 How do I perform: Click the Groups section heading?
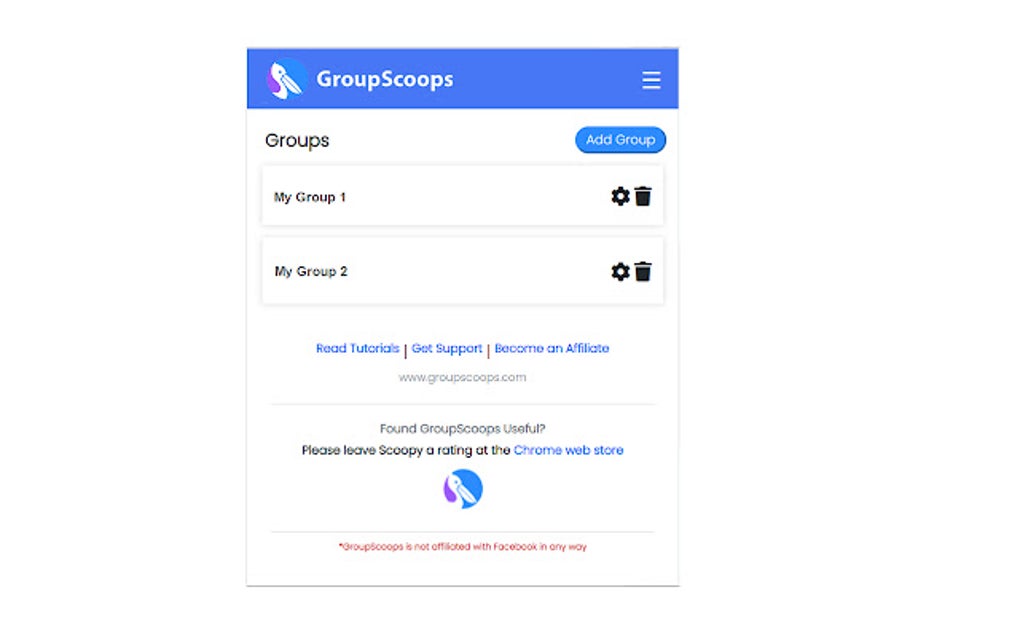click(x=297, y=140)
